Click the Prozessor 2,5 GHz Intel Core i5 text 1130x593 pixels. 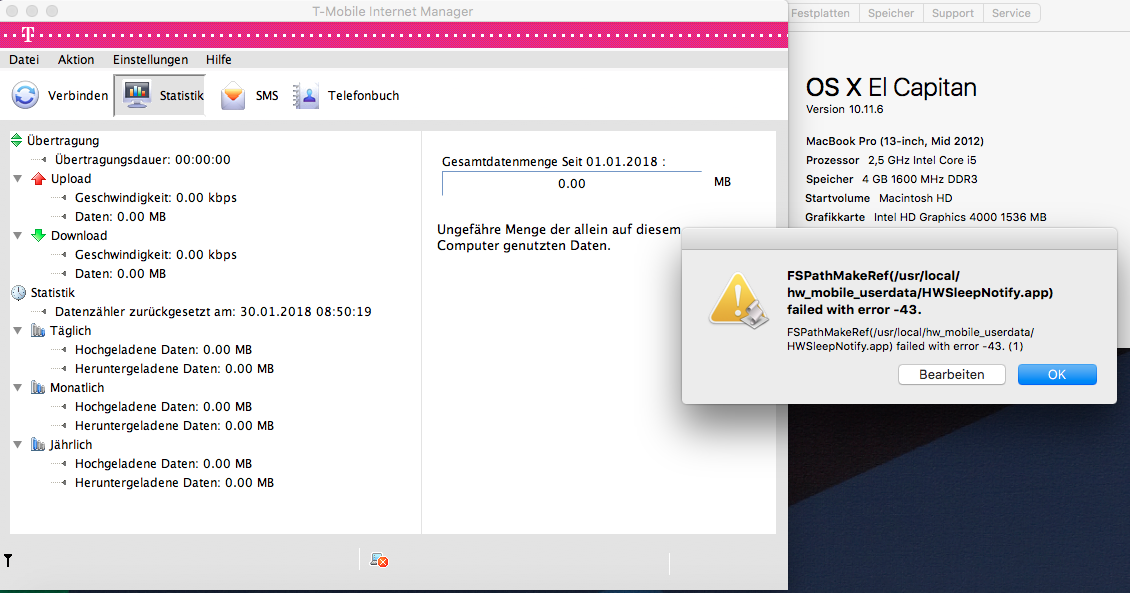pos(891,160)
